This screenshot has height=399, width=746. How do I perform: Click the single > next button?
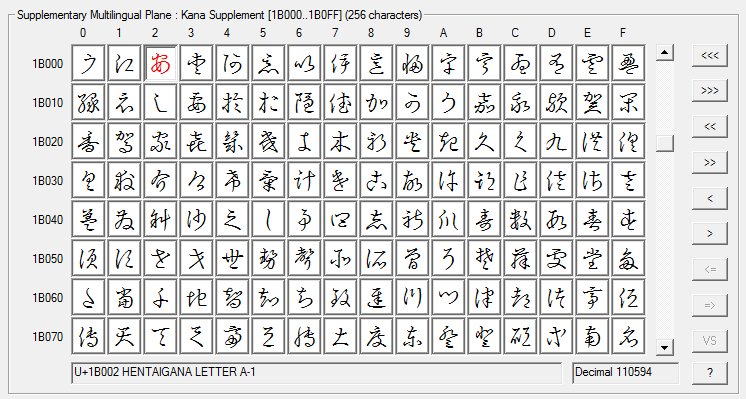pyautogui.click(x=709, y=234)
